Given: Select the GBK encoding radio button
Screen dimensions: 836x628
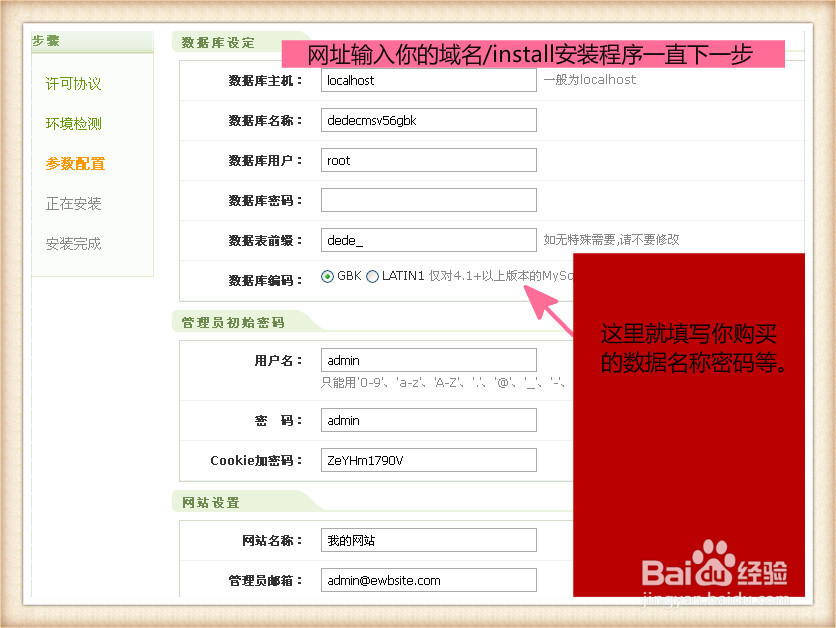Looking at the screenshot, I should (327, 276).
